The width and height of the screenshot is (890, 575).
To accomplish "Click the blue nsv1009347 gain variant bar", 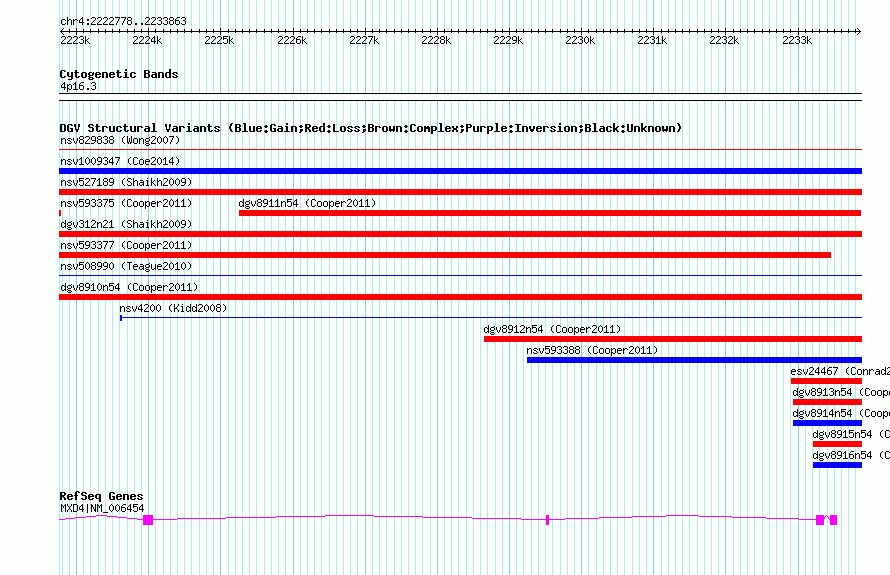I will click(460, 171).
